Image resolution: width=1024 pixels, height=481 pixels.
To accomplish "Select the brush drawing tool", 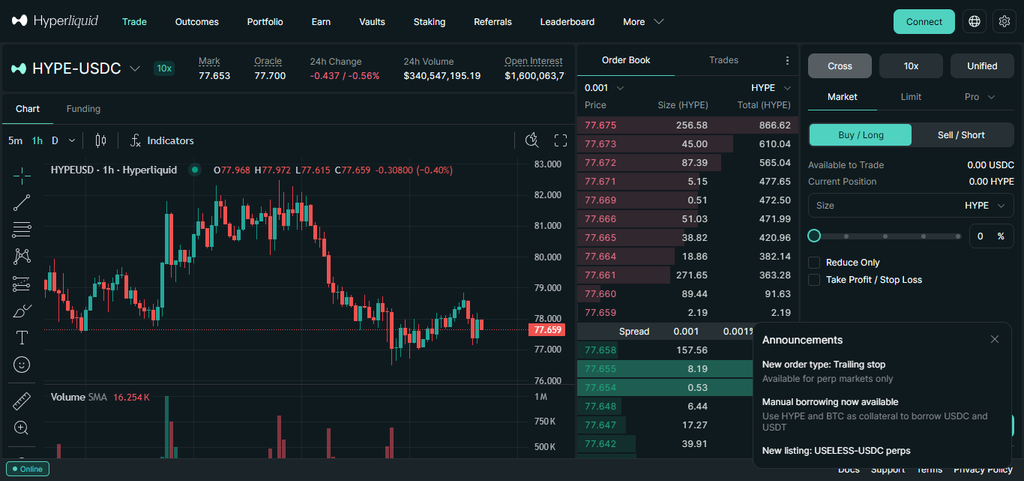I will [x=22, y=311].
